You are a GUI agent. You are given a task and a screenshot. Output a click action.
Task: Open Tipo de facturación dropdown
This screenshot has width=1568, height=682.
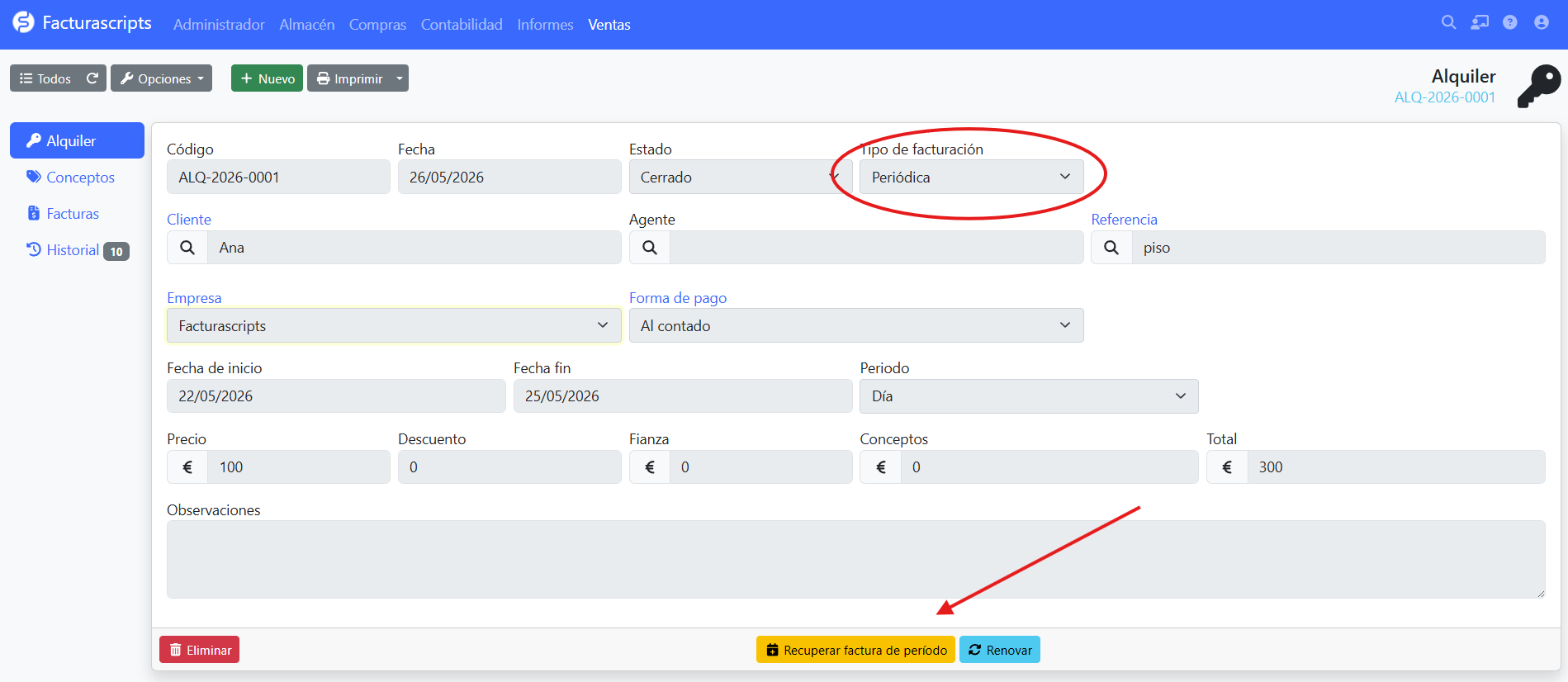click(x=971, y=178)
